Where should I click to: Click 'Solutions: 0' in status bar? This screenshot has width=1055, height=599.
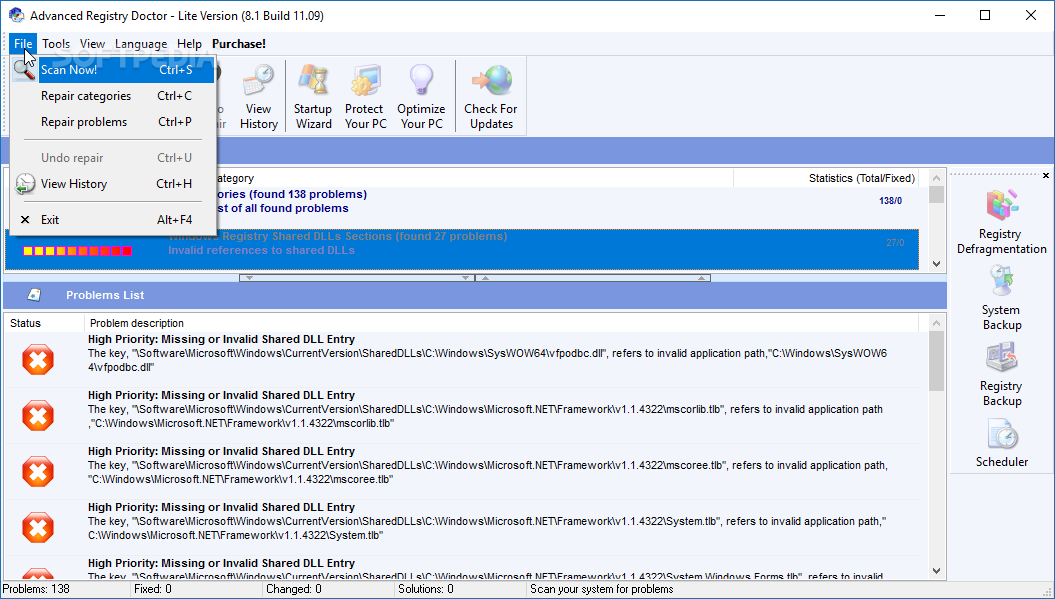click(x=426, y=589)
